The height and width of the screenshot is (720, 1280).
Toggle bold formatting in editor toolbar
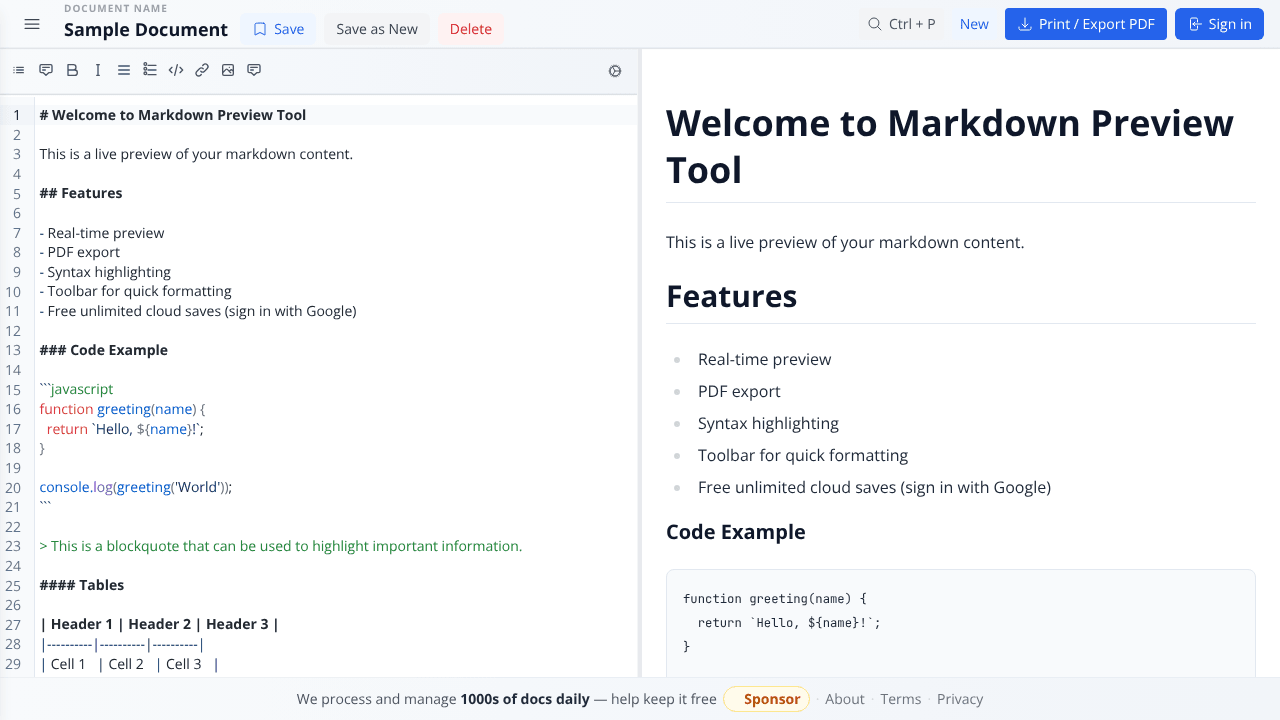tap(72, 70)
